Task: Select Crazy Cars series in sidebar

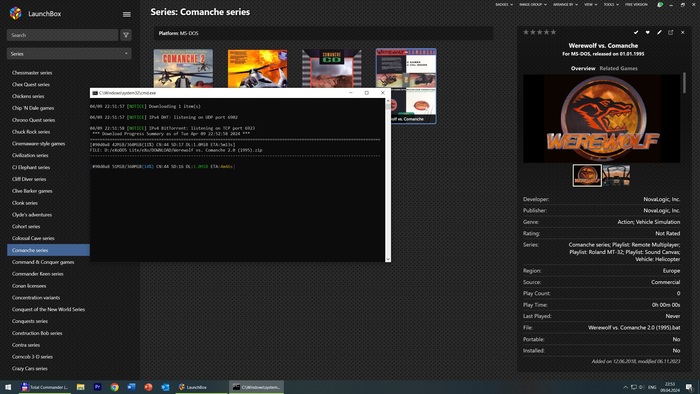Action: click(30, 369)
